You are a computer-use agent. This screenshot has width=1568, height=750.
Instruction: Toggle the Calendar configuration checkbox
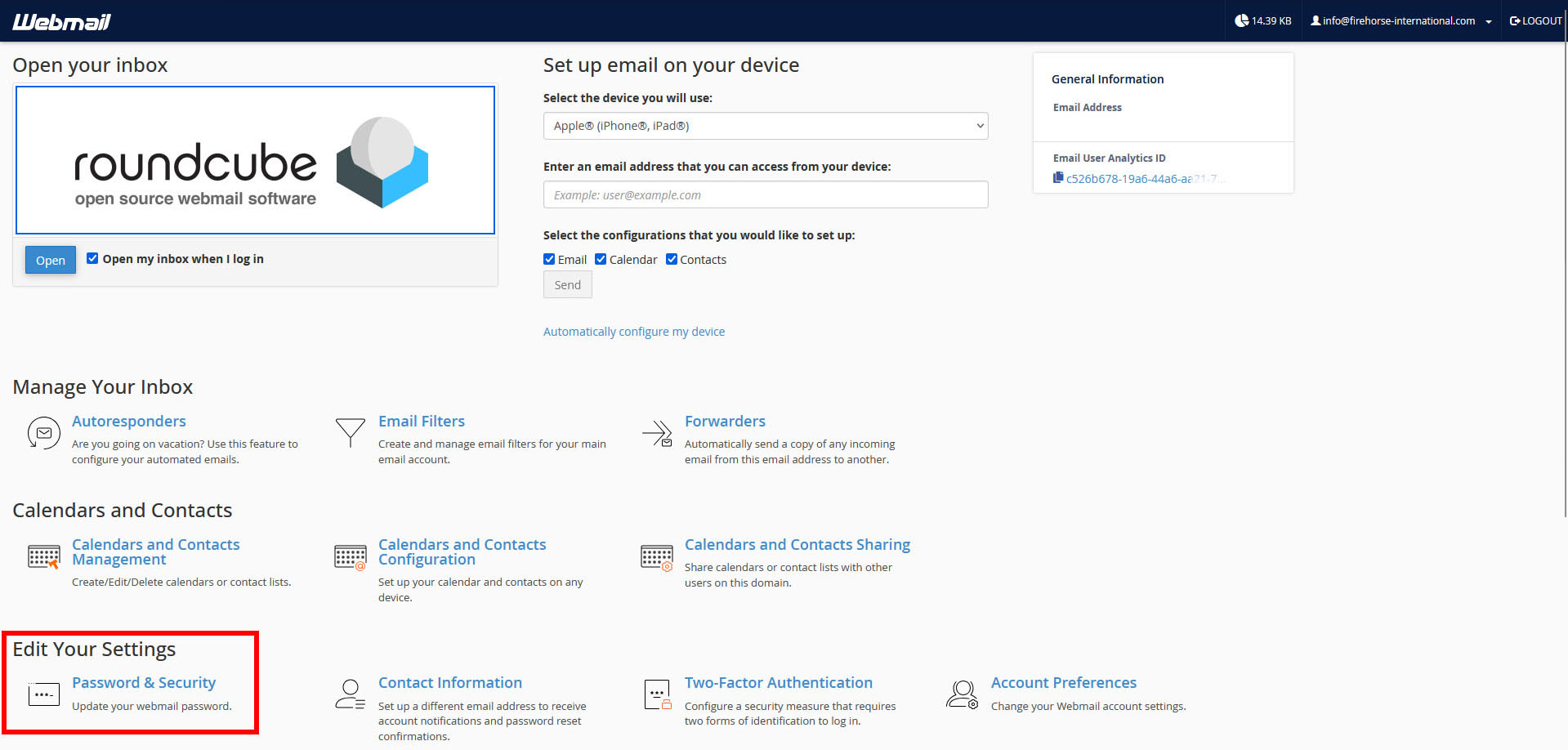point(601,259)
